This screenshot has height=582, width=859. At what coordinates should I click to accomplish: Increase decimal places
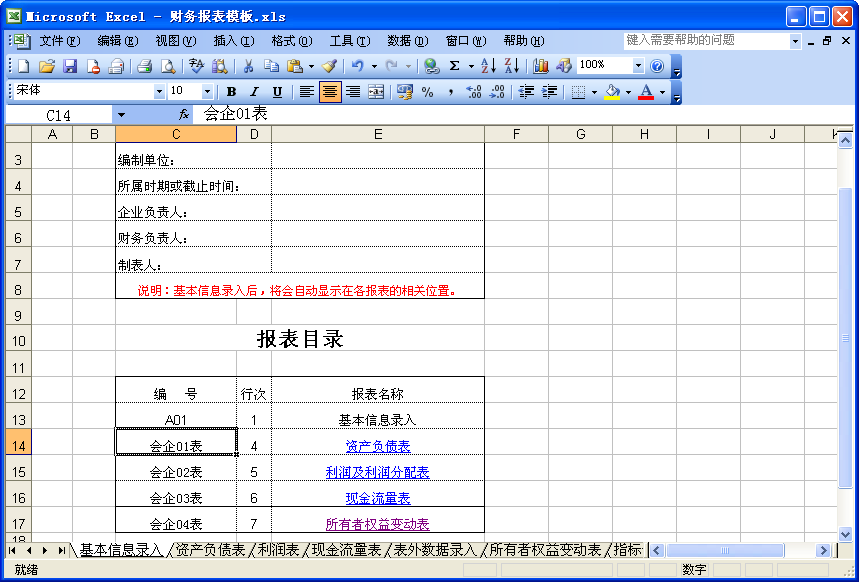tap(474, 92)
